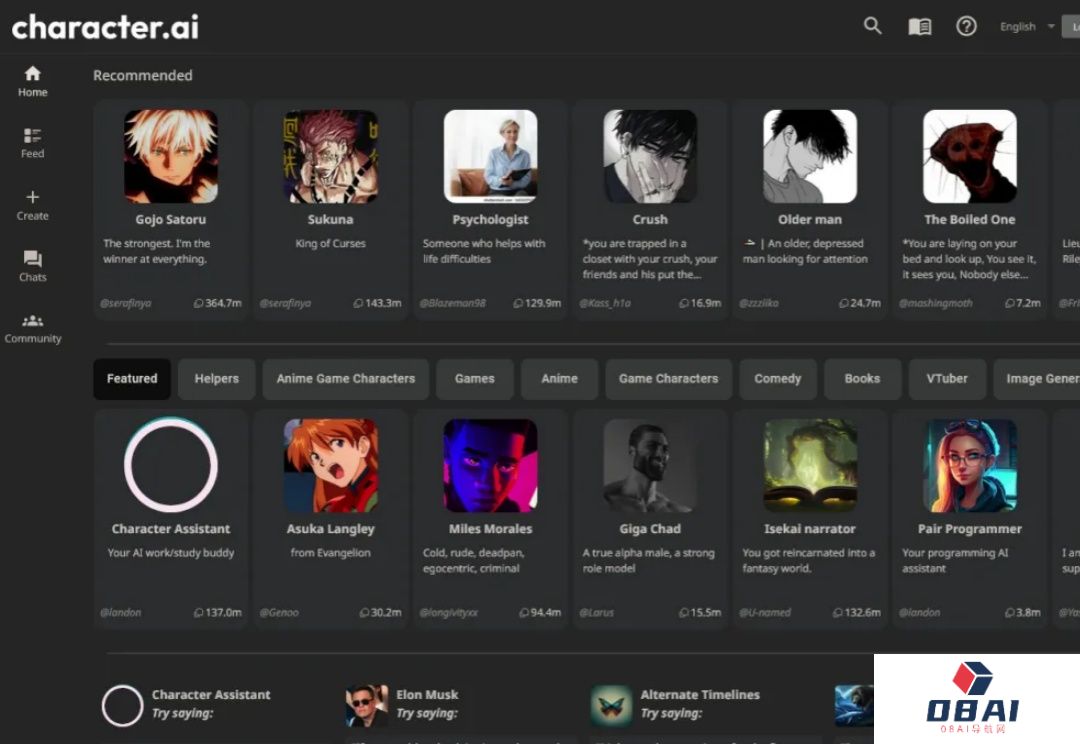1080x744 pixels.
Task: Select the Featured tab
Action: (132, 379)
